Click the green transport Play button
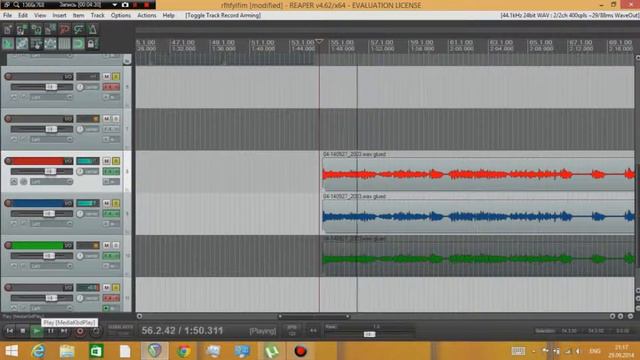 pyautogui.click(x=36, y=331)
